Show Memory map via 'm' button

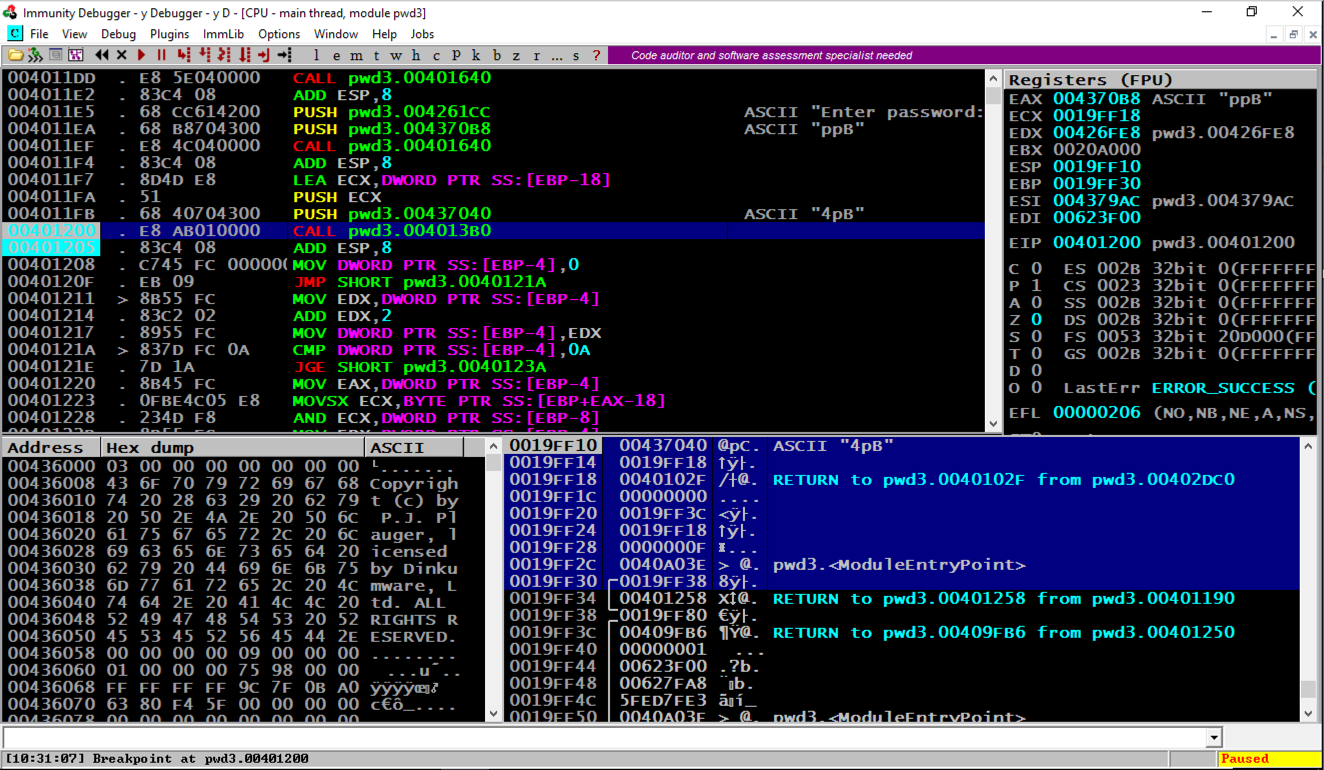coord(357,55)
